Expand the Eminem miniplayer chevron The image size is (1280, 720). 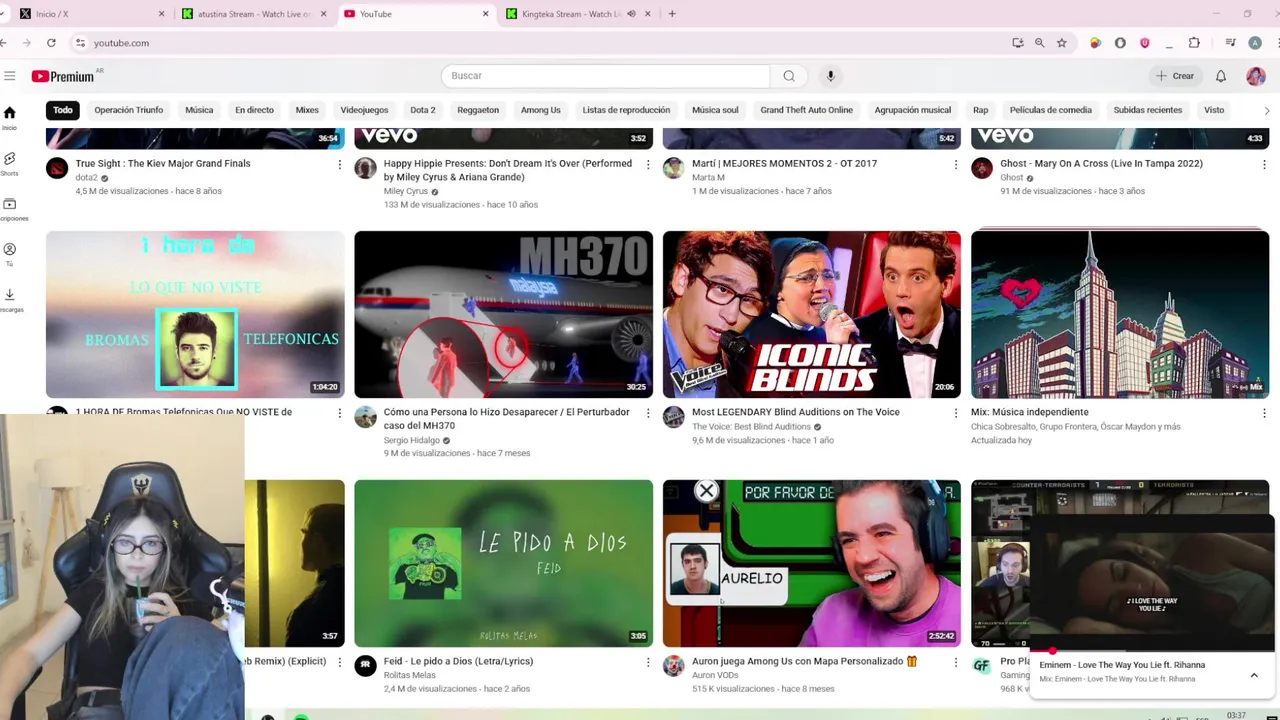[1254, 675]
